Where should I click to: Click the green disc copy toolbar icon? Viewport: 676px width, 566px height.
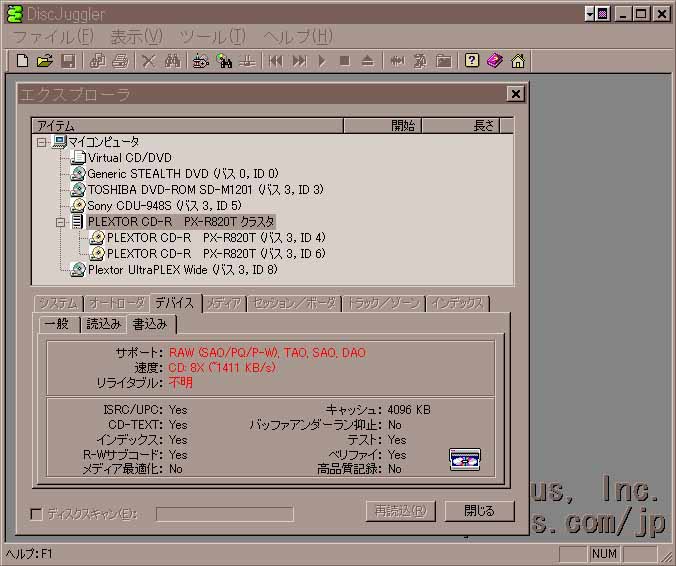(x=224, y=61)
